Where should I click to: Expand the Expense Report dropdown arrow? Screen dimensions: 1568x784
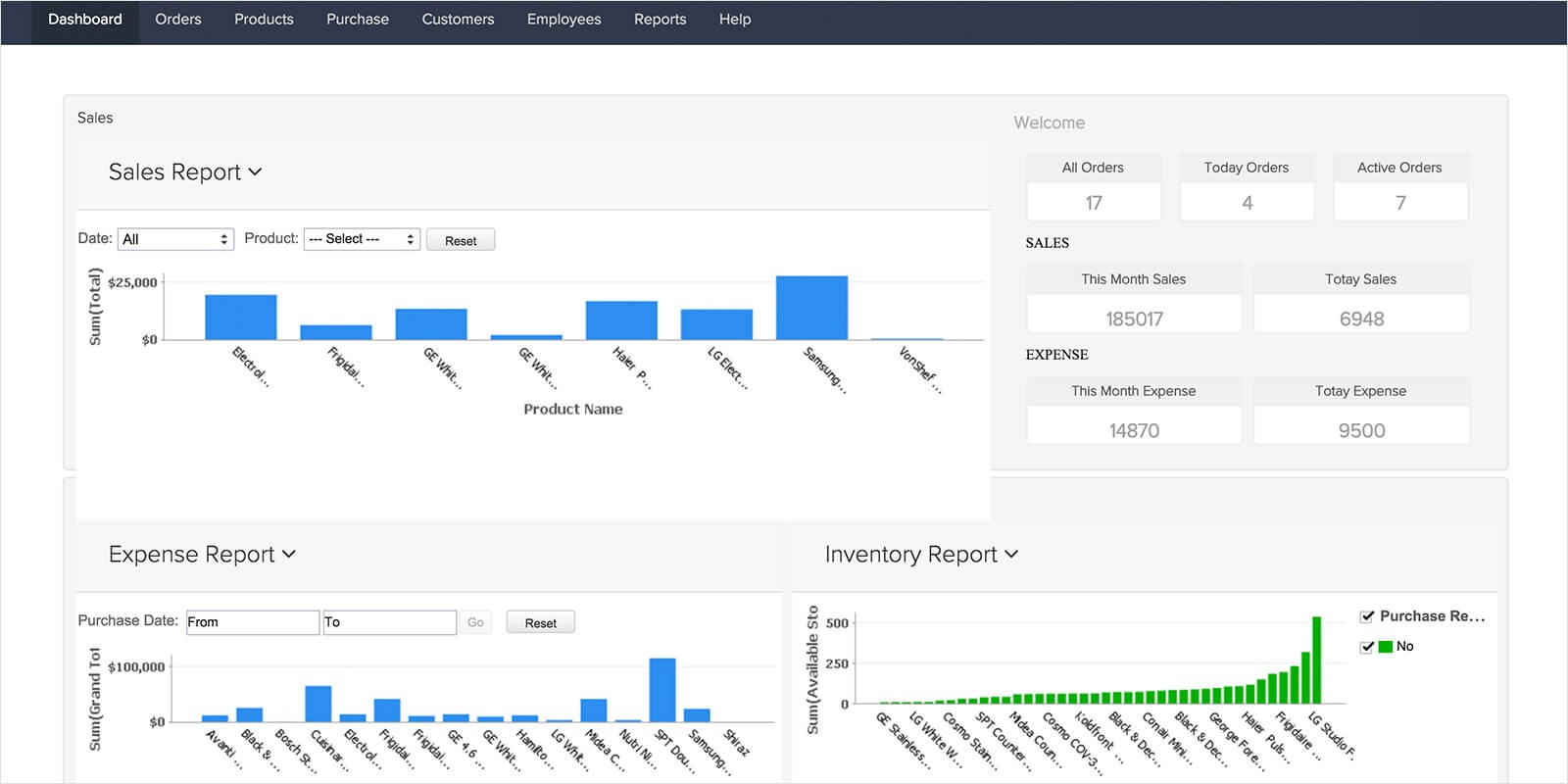pos(289,554)
